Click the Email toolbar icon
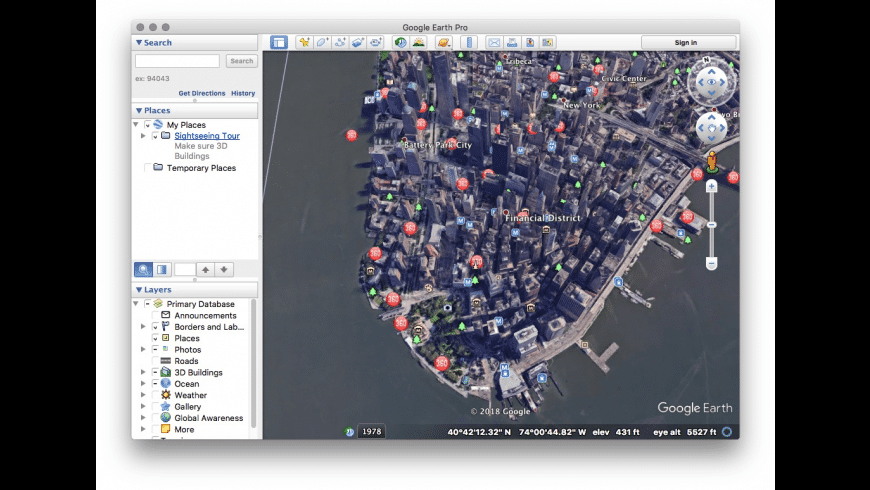 493,42
